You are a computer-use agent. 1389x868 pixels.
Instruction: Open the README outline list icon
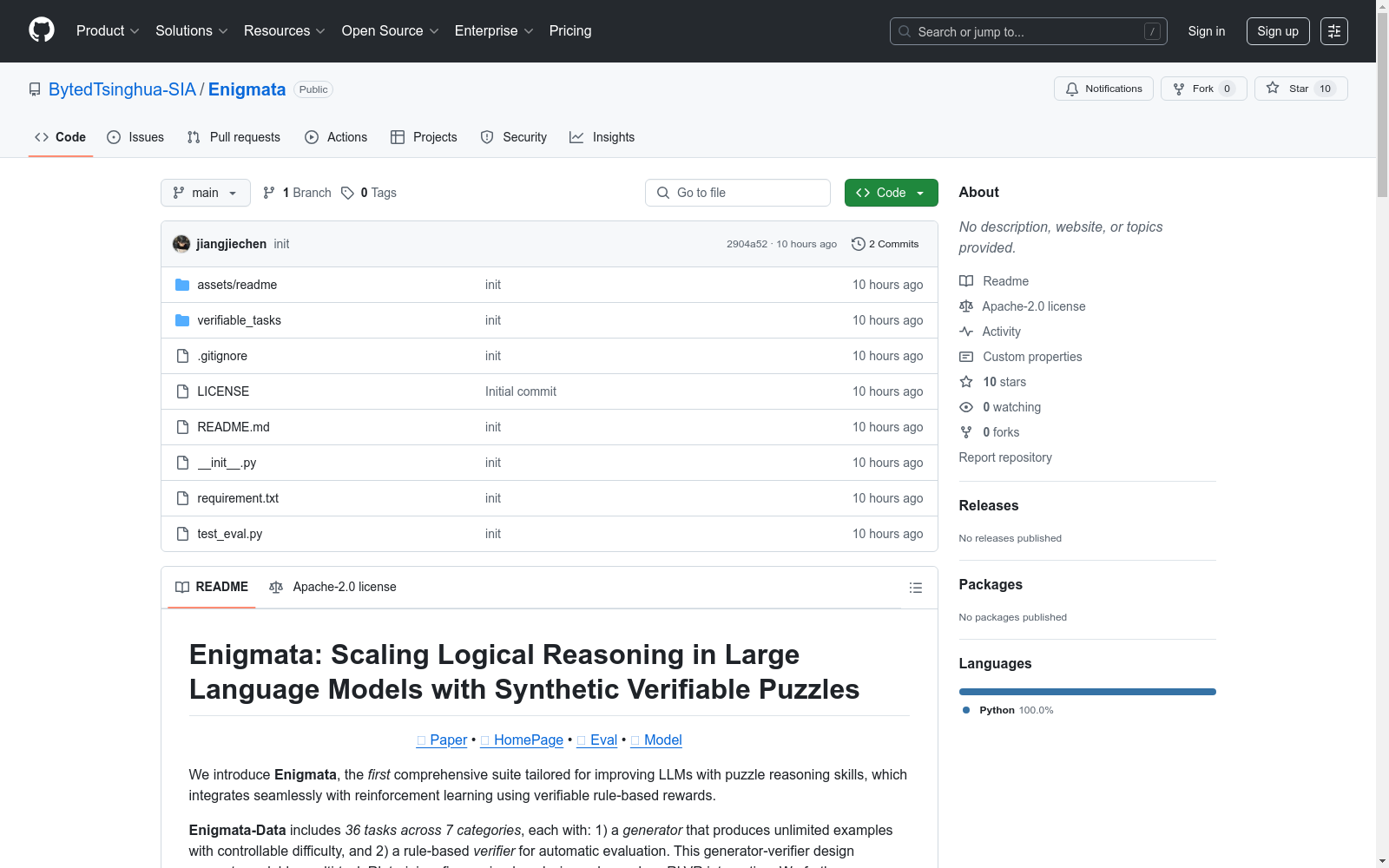(915, 588)
